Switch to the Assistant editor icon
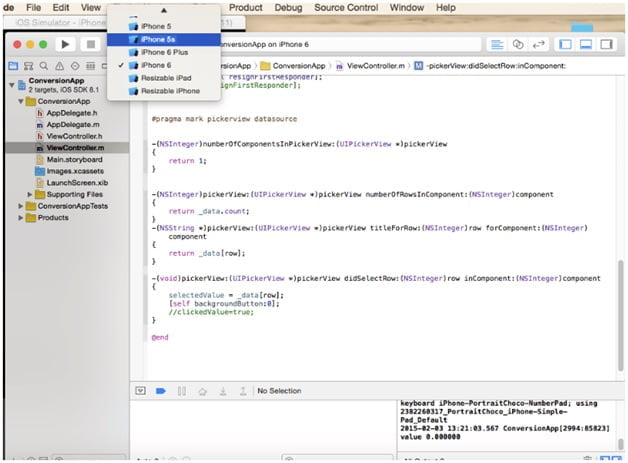This screenshot has height=463, width=628. (517, 45)
